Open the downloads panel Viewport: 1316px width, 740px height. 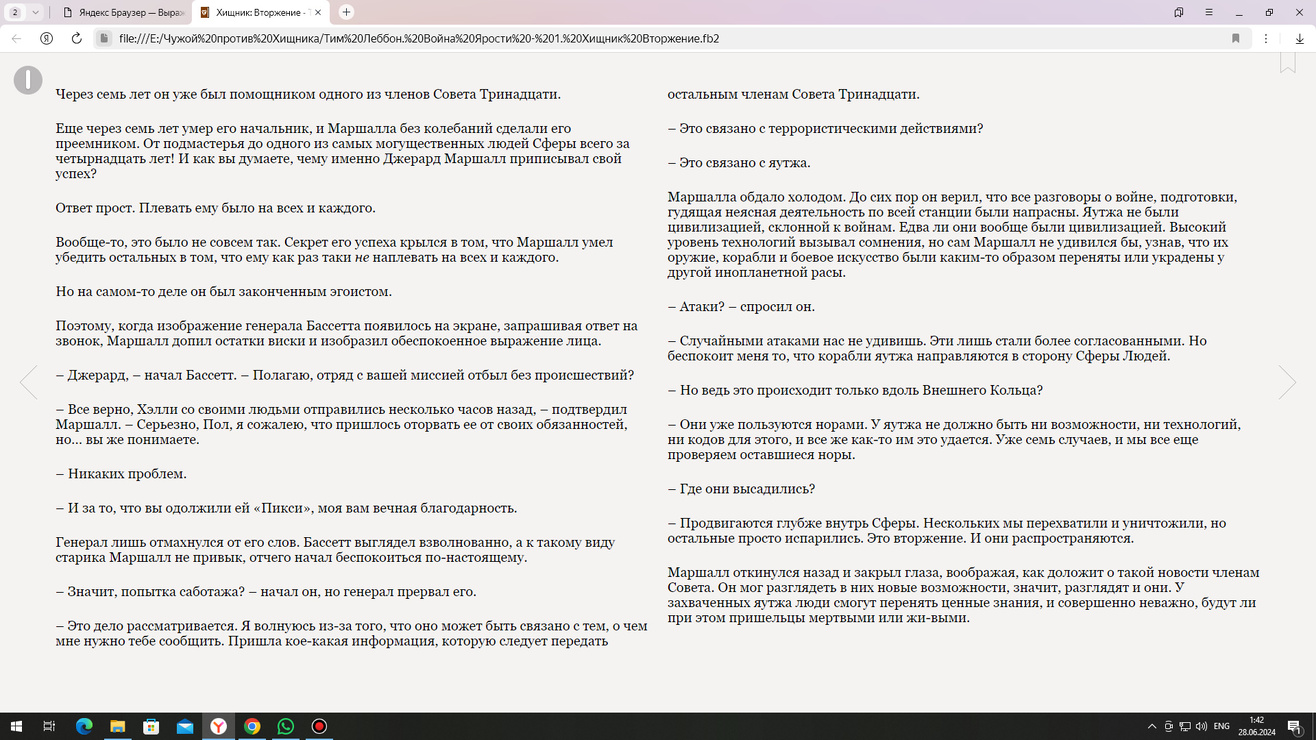coord(1299,38)
